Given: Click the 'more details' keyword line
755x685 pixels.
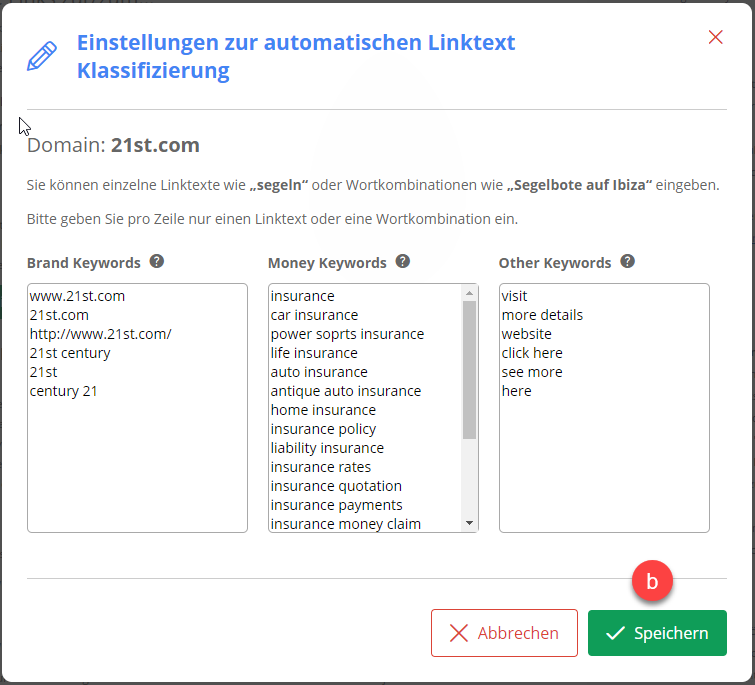Looking at the screenshot, I should coord(542,315).
